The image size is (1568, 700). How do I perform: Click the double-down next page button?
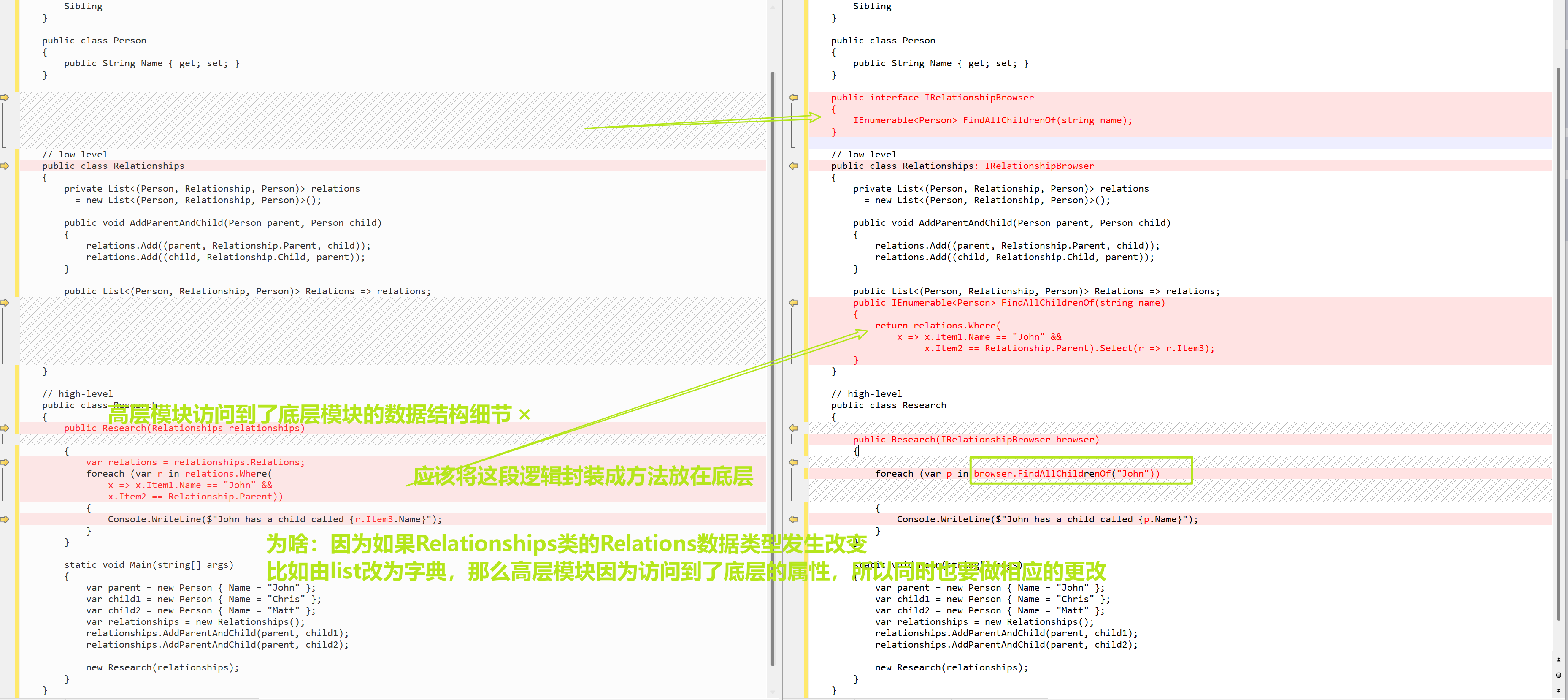click(x=1558, y=690)
